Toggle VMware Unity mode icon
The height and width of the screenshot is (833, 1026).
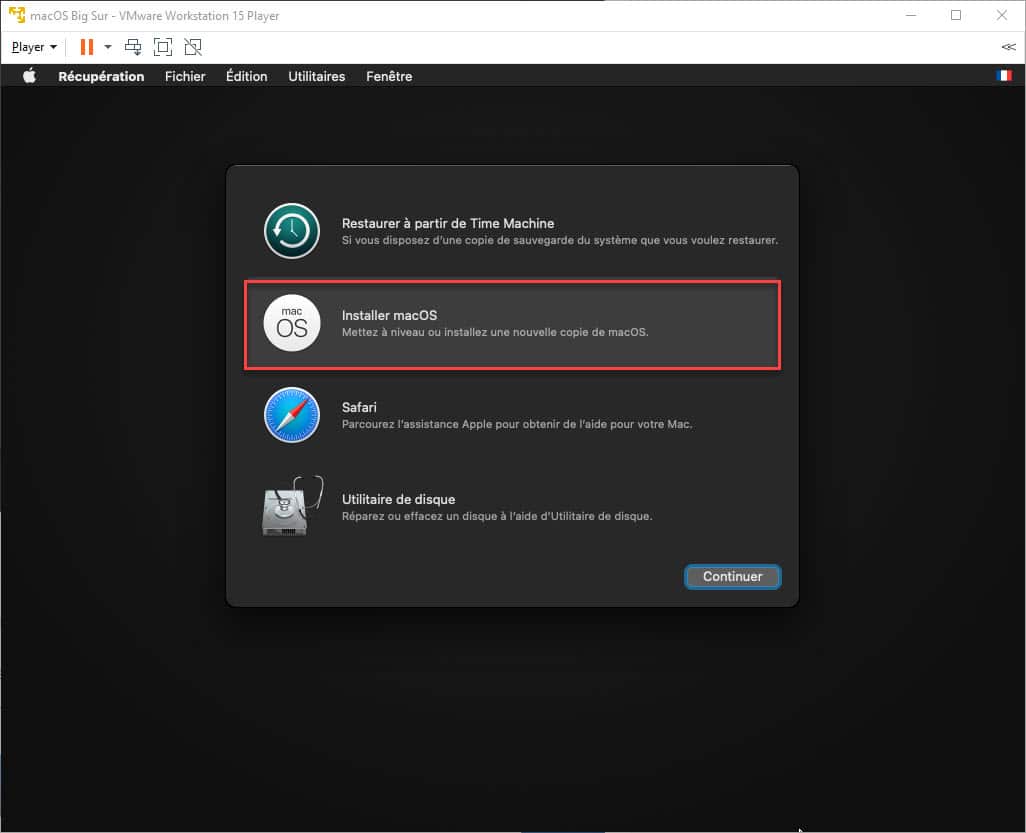tap(193, 47)
